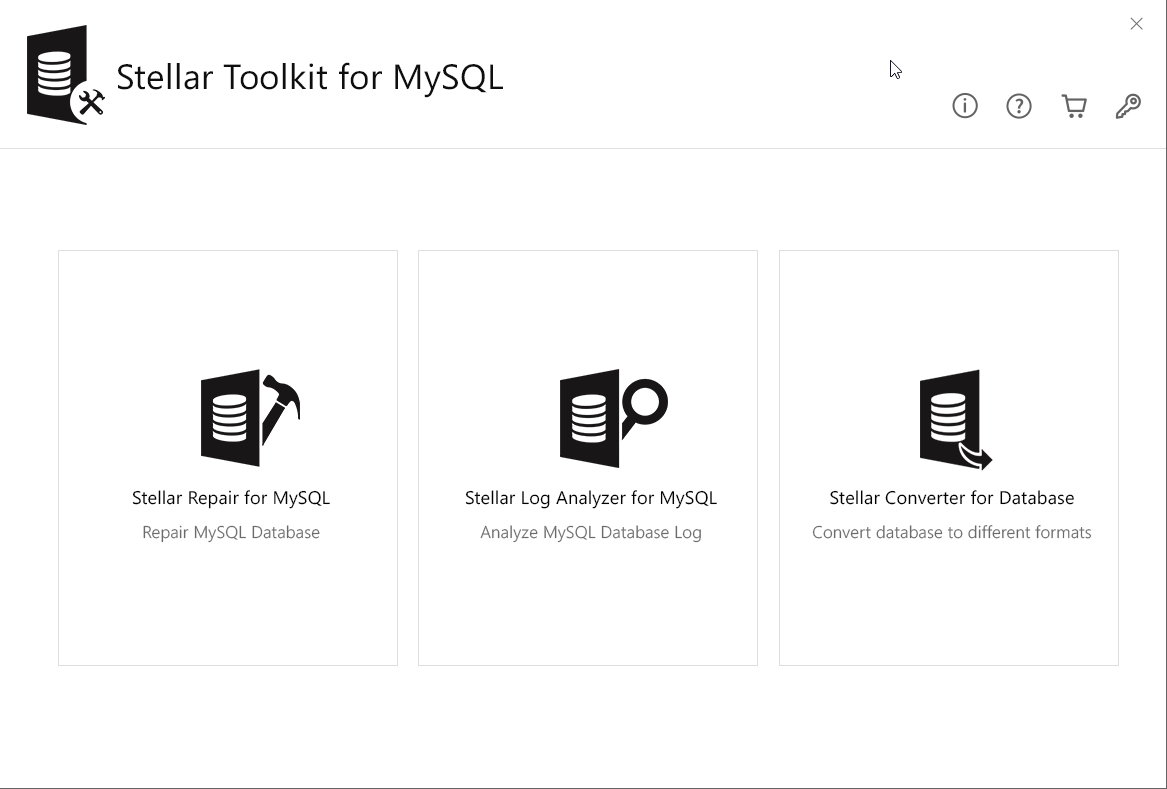Close the Stellar Toolkit window
This screenshot has width=1167, height=789.
(x=1136, y=23)
